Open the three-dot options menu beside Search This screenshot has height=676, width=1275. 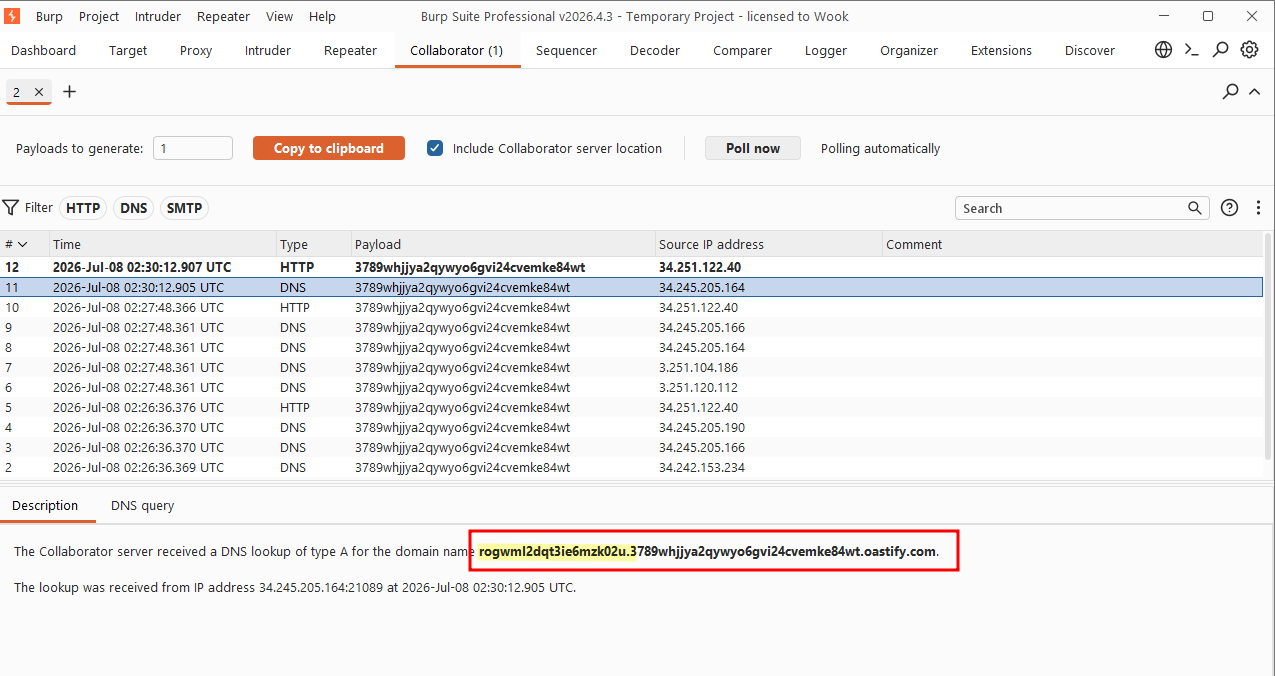pos(1258,208)
